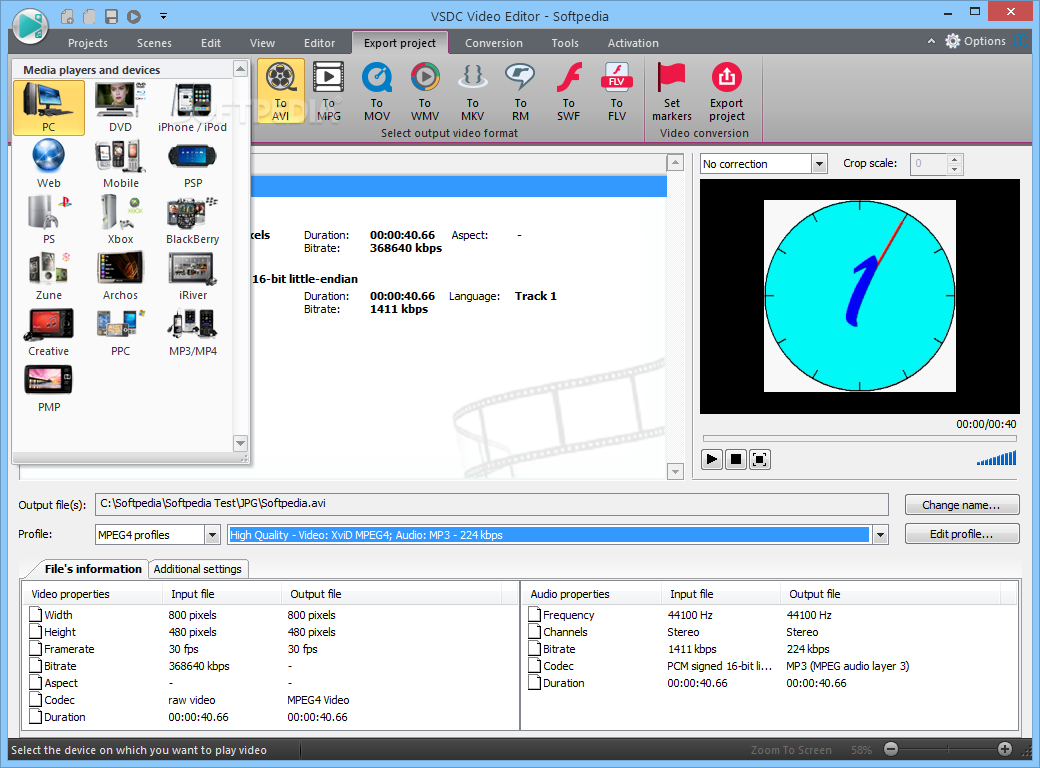Toggle the audio Channels checkbox
The width and height of the screenshot is (1040, 768).
[x=534, y=632]
